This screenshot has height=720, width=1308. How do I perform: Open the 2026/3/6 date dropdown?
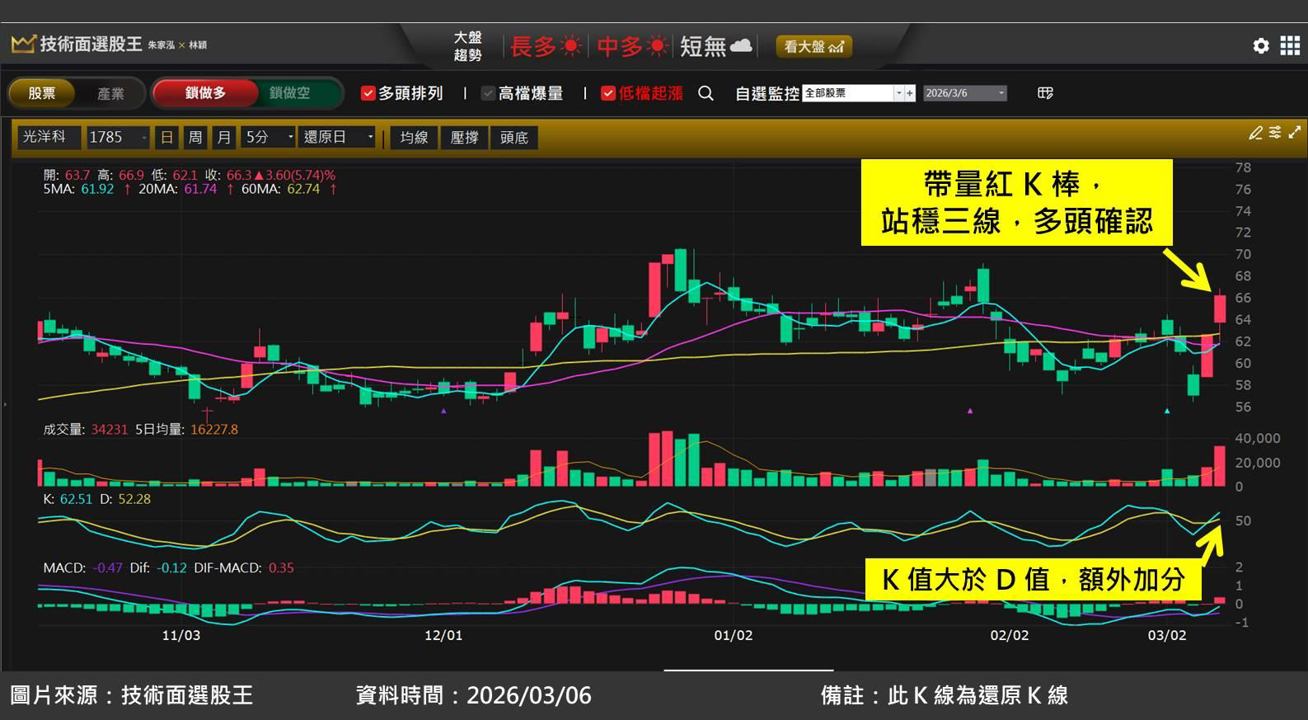tap(965, 93)
